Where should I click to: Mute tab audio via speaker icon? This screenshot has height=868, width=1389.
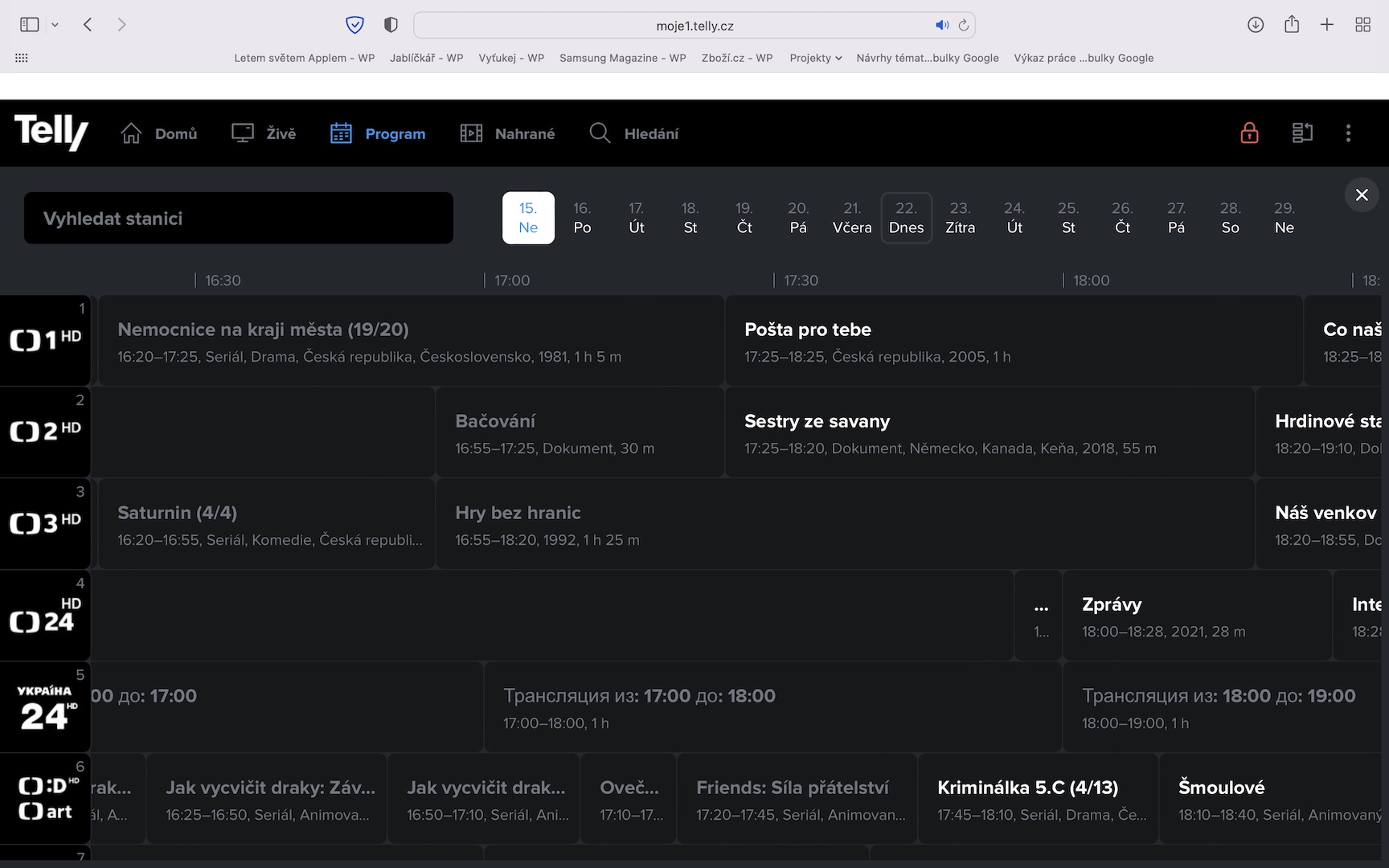point(941,25)
